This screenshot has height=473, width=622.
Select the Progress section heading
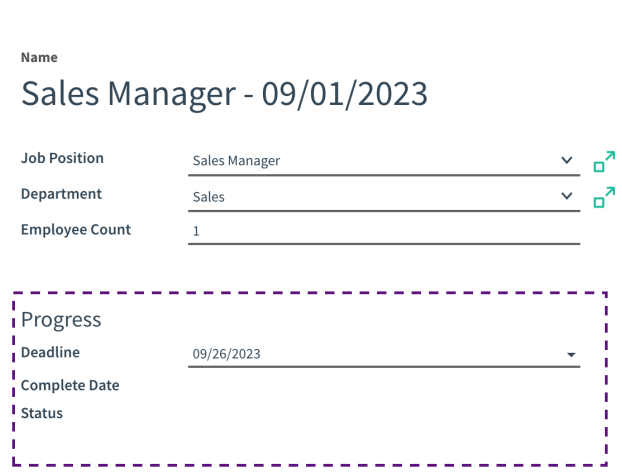(x=61, y=320)
